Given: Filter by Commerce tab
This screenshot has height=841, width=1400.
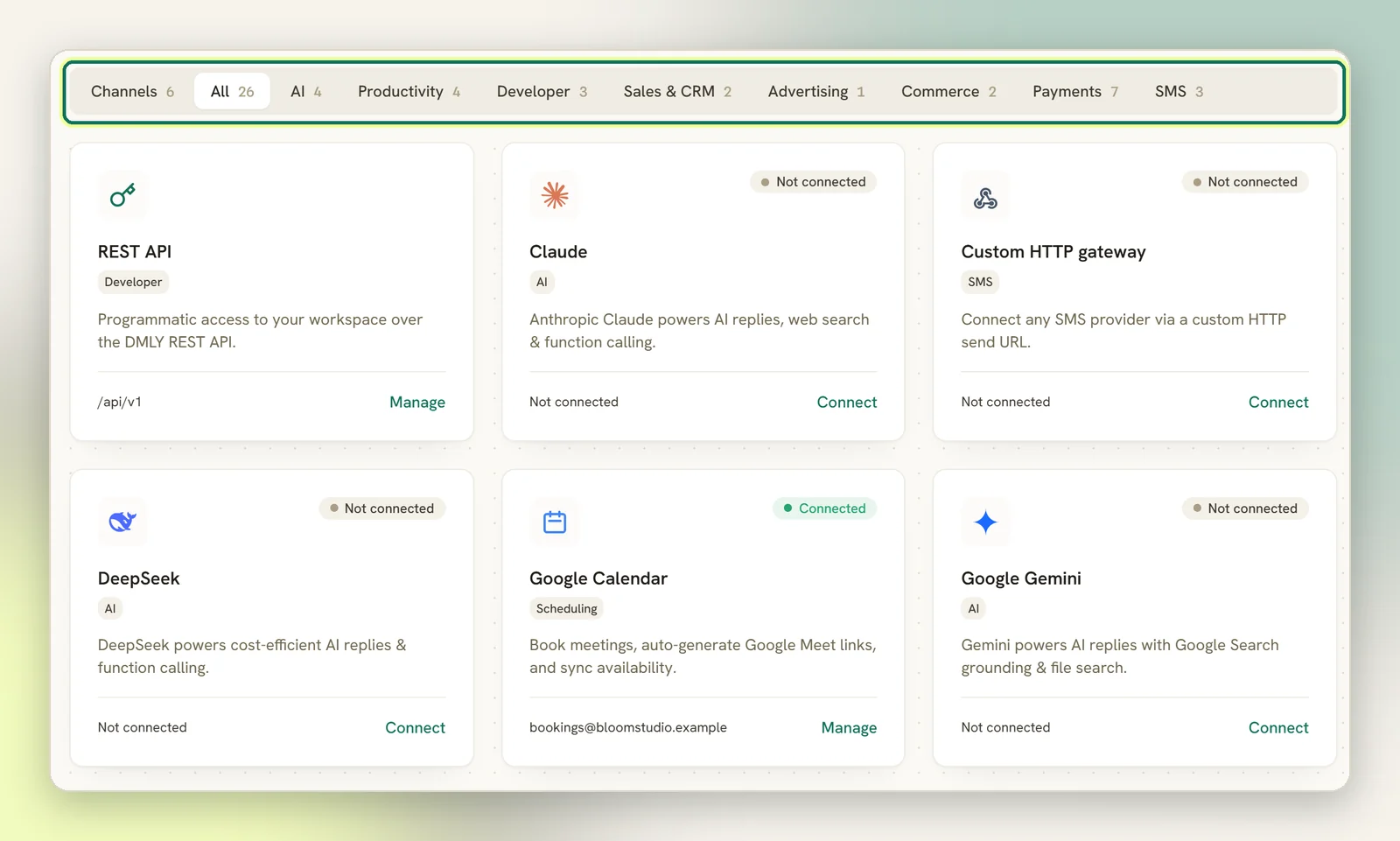Looking at the screenshot, I should click(x=948, y=91).
